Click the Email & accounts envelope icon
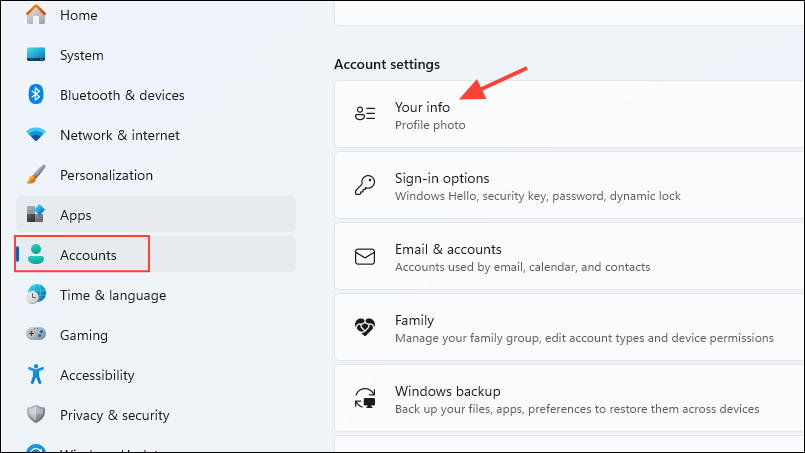The width and height of the screenshot is (805, 453). click(x=365, y=256)
